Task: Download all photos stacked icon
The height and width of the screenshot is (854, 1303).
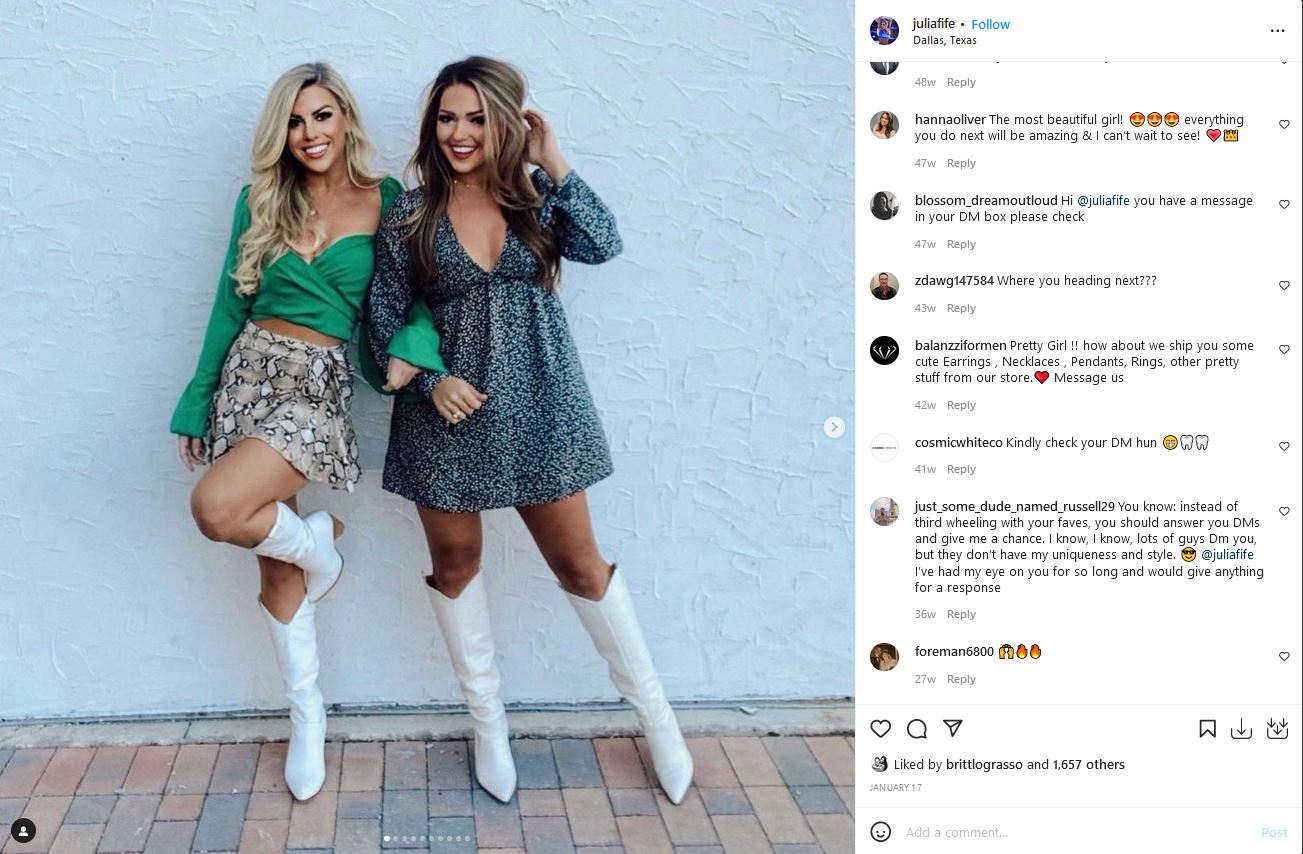Action: point(1277,729)
